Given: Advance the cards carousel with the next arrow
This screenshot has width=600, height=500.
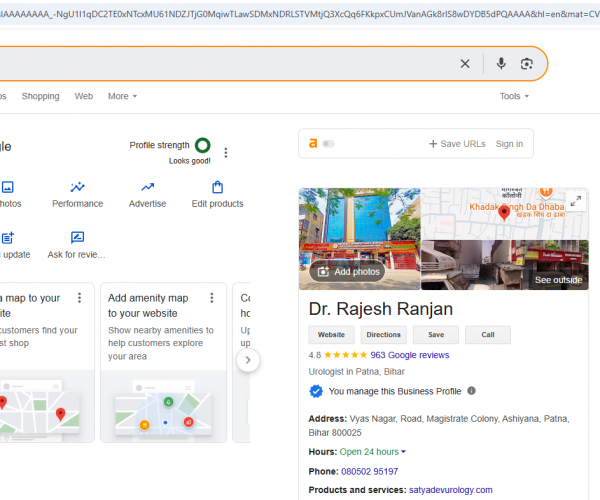Looking at the screenshot, I should click(x=248, y=360).
